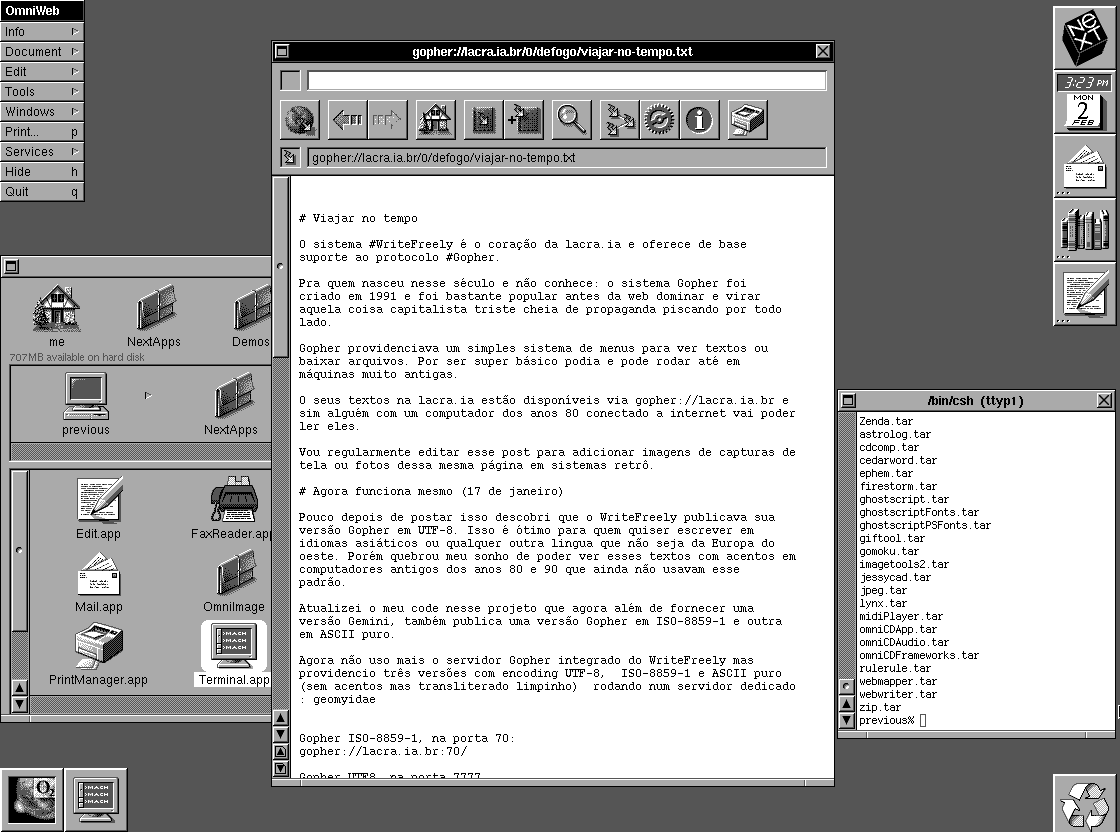Go back with the left arrow button
The image size is (1120, 832).
pyautogui.click(x=348, y=119)
